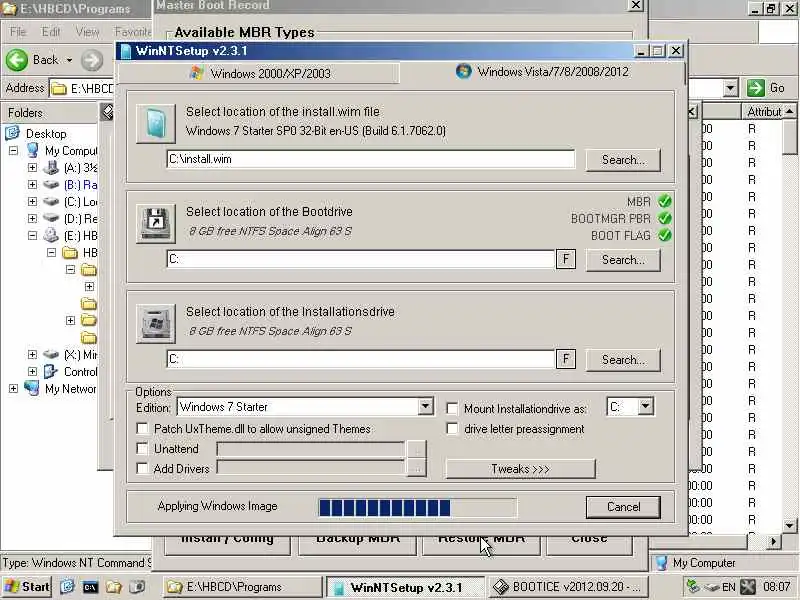The image size is (800, 600).
Task: Click the Start button
Action: [27, 587]
